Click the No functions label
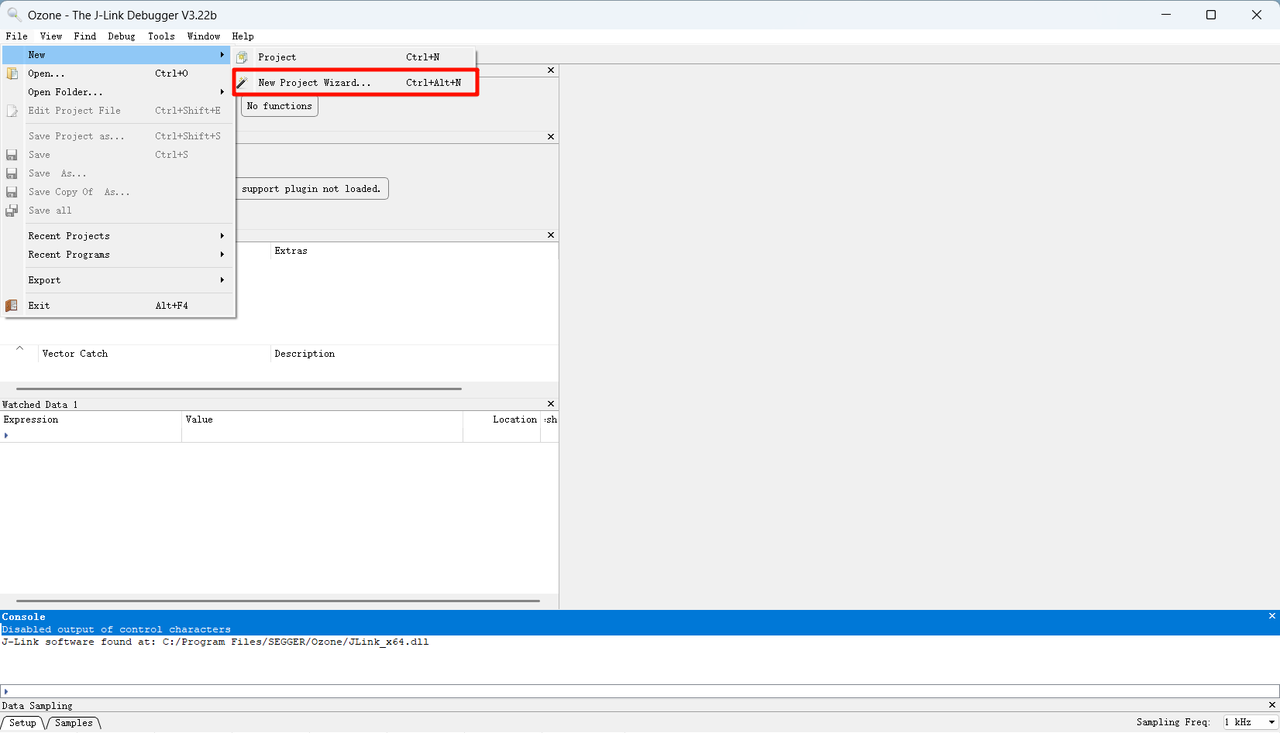 [x=279, y=106]
